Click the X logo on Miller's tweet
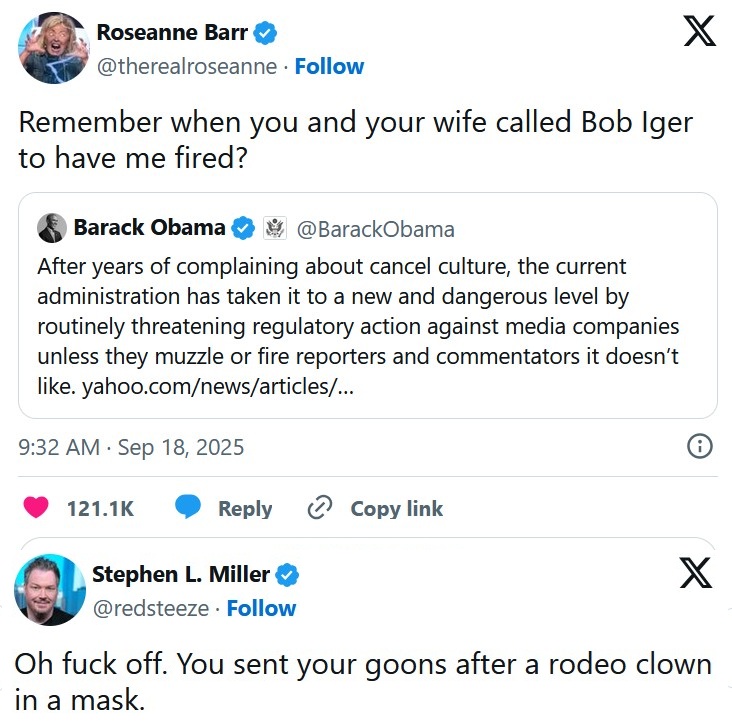This screenshot has width=732, height=726. click(695, 572)
